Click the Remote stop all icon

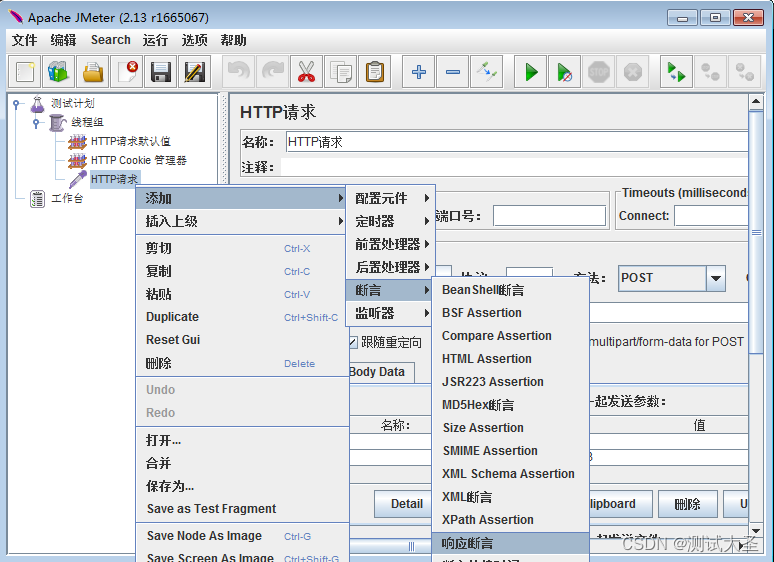pyautogui.click(x=710, y=72)
